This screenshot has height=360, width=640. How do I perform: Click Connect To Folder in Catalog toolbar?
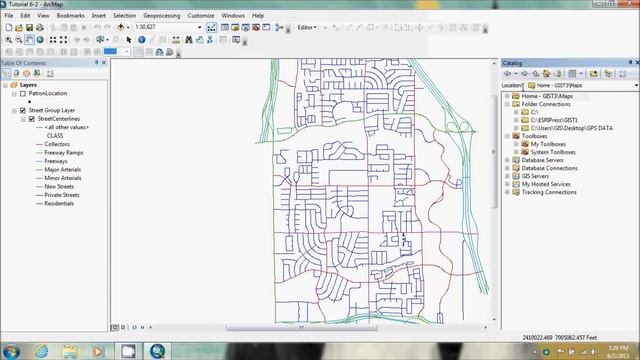pos(593,73)
